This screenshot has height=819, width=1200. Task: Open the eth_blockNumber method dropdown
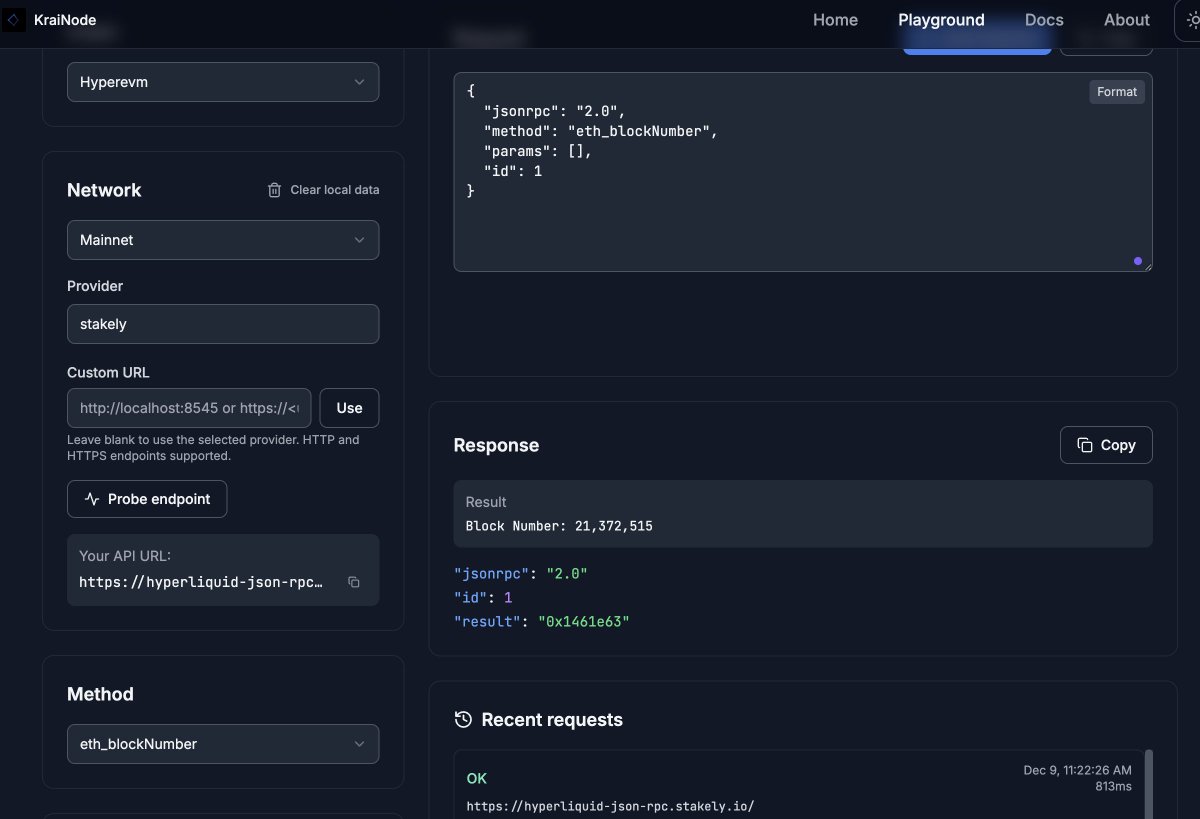[x=223, y=744]
